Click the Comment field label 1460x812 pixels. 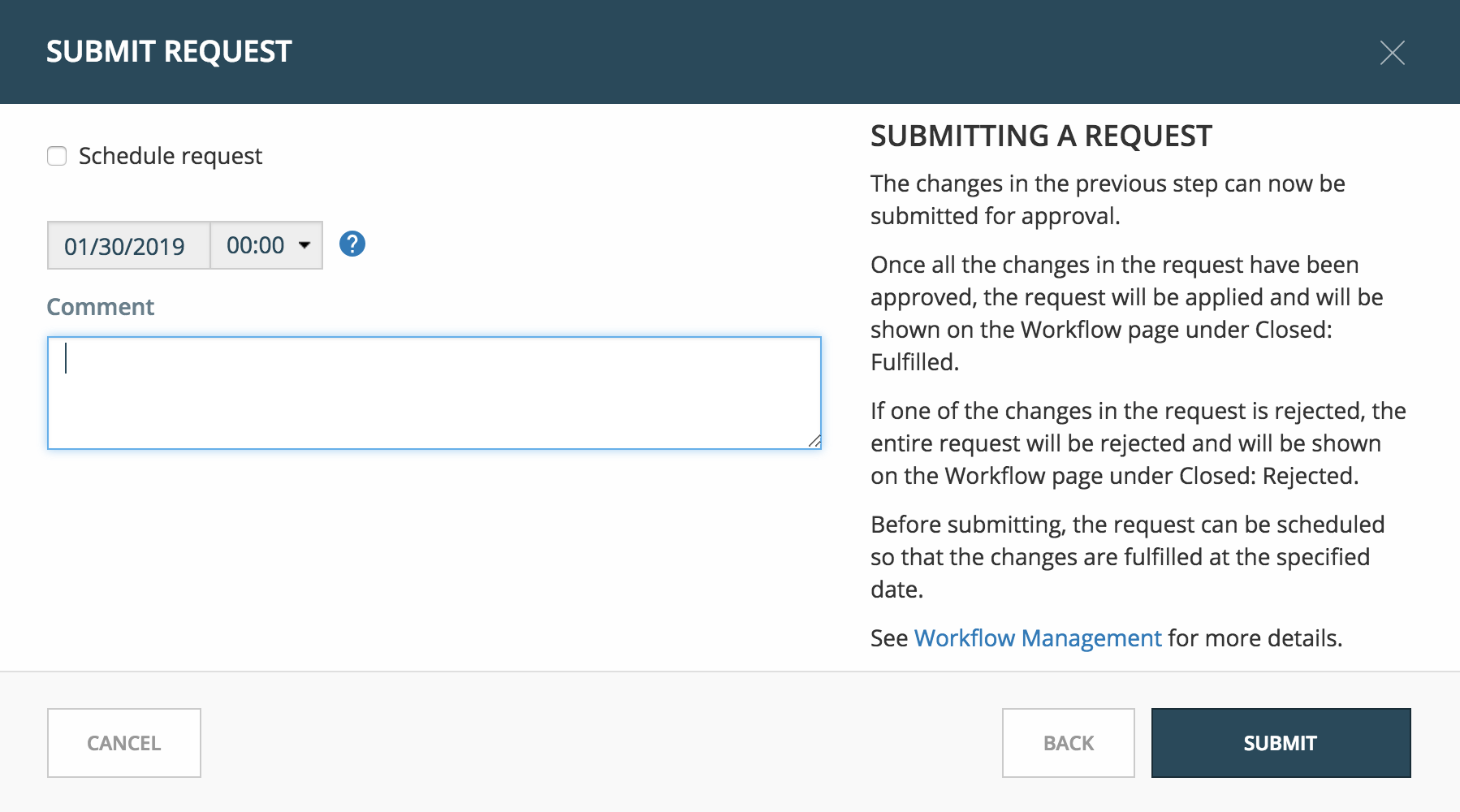(100, 307)
